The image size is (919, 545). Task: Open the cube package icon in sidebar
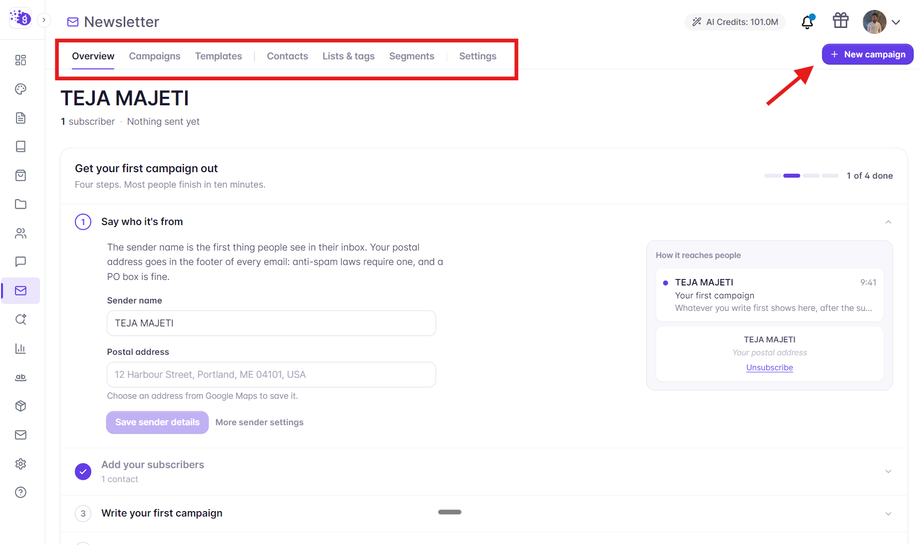pos(21,406)
